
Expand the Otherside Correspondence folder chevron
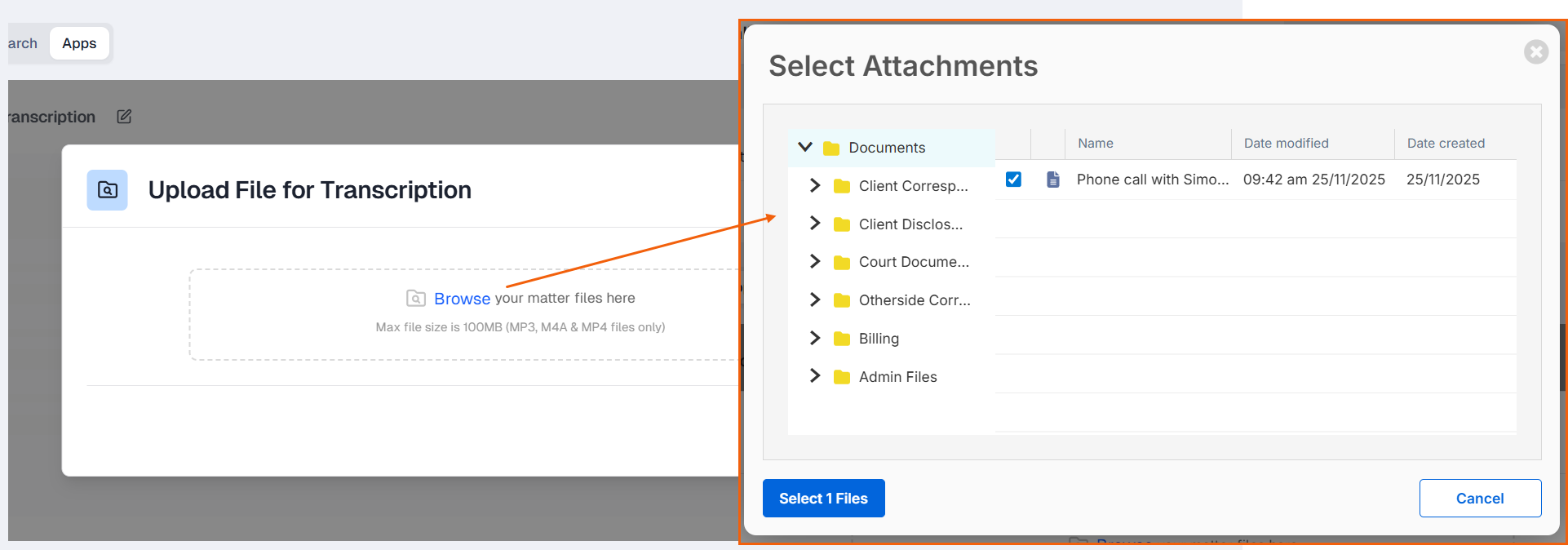tap(814, 299)
